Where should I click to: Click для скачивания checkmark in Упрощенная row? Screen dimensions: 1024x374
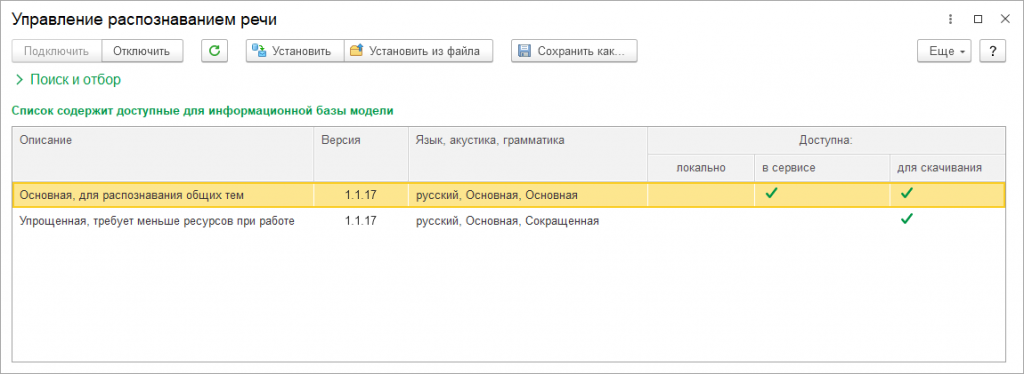[906, 219]
